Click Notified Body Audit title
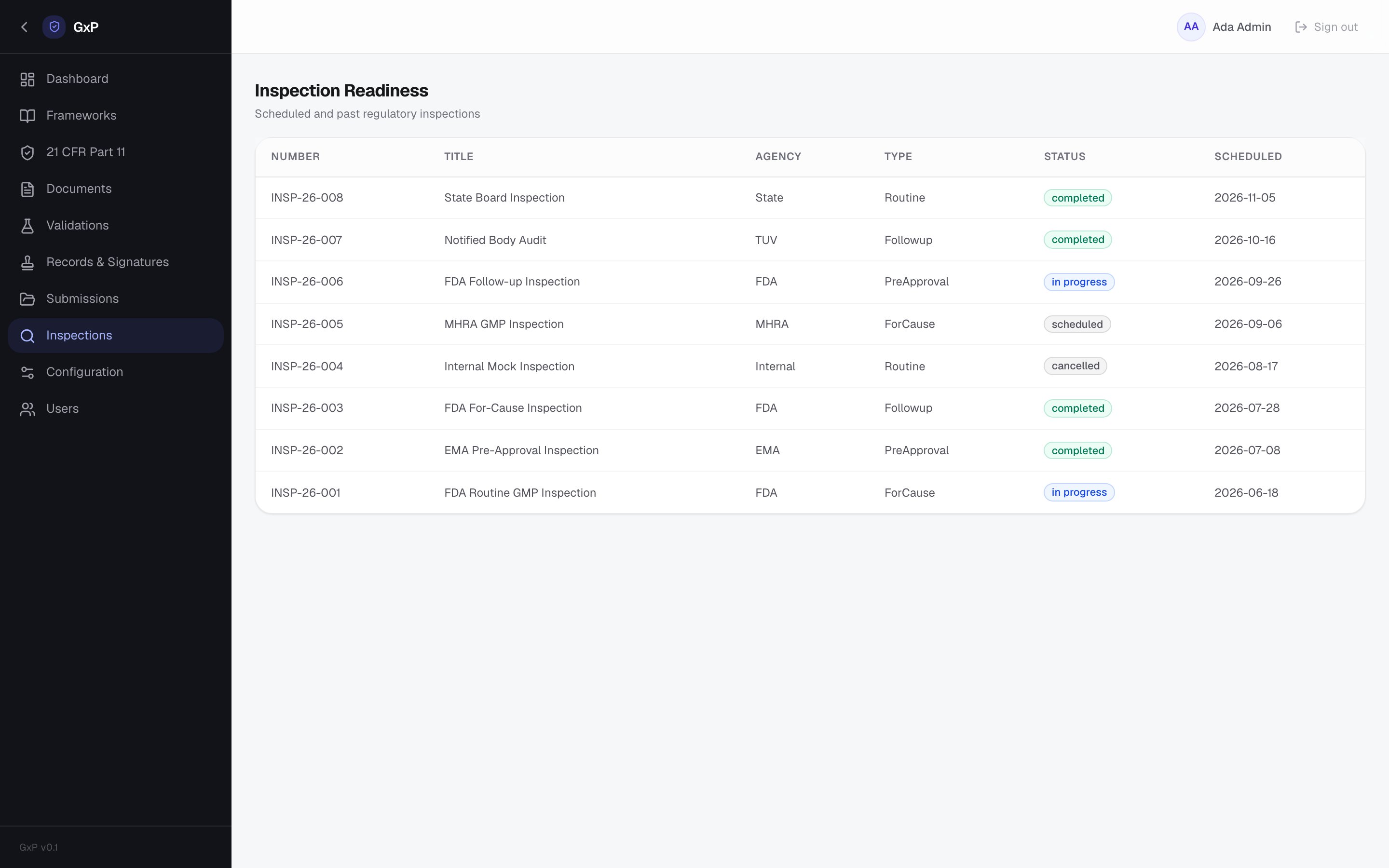Screen dimensions: 1389x868 click(495, 240)
